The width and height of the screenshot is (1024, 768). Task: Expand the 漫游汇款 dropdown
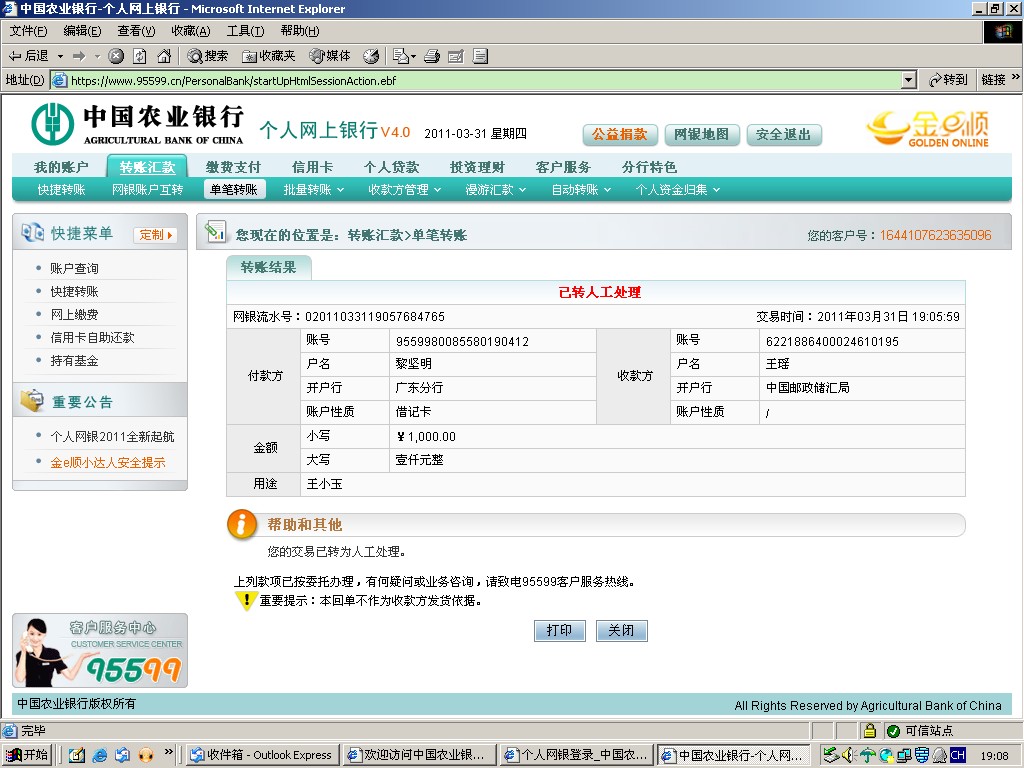click(496, 189)
